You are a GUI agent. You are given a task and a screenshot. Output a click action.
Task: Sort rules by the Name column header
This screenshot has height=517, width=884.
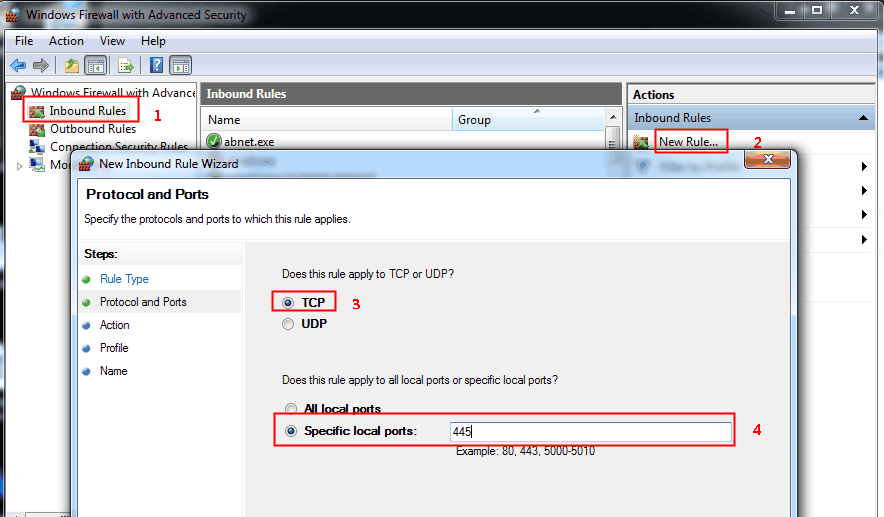[326, 120]
